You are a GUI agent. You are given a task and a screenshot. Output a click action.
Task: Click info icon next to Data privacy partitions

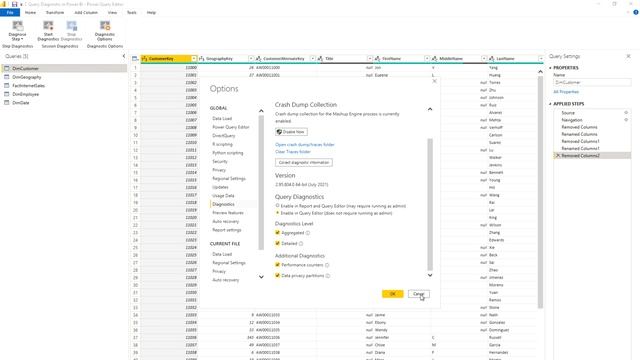point(328,276)
